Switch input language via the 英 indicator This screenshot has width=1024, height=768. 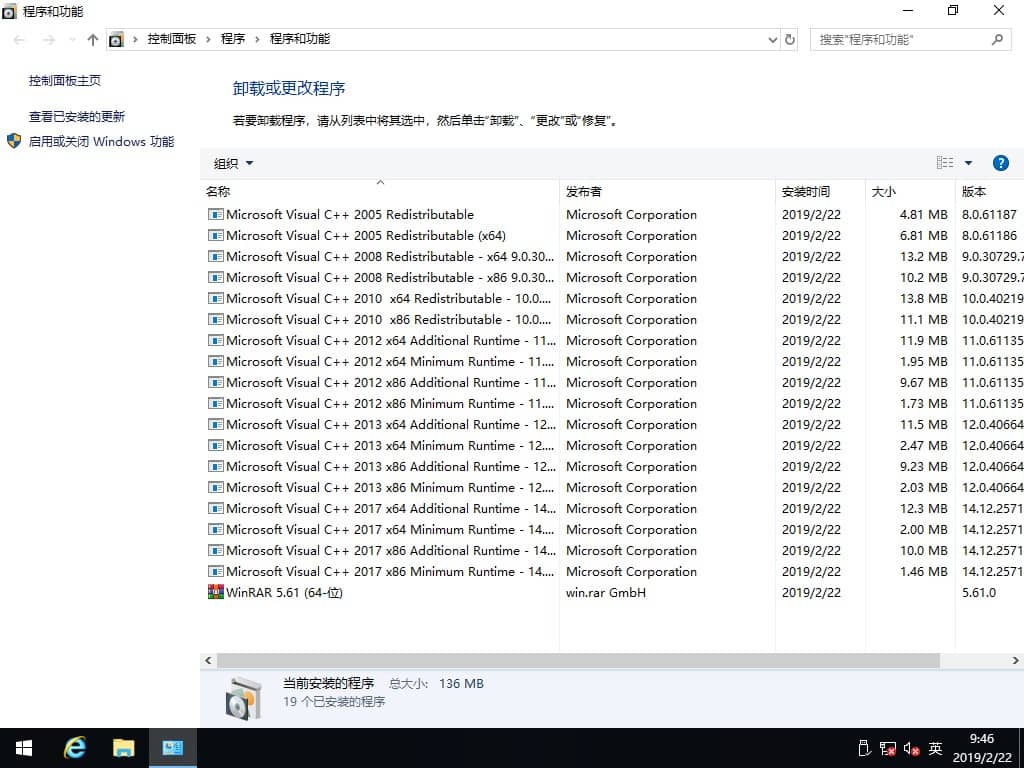(x=937, y=747)
